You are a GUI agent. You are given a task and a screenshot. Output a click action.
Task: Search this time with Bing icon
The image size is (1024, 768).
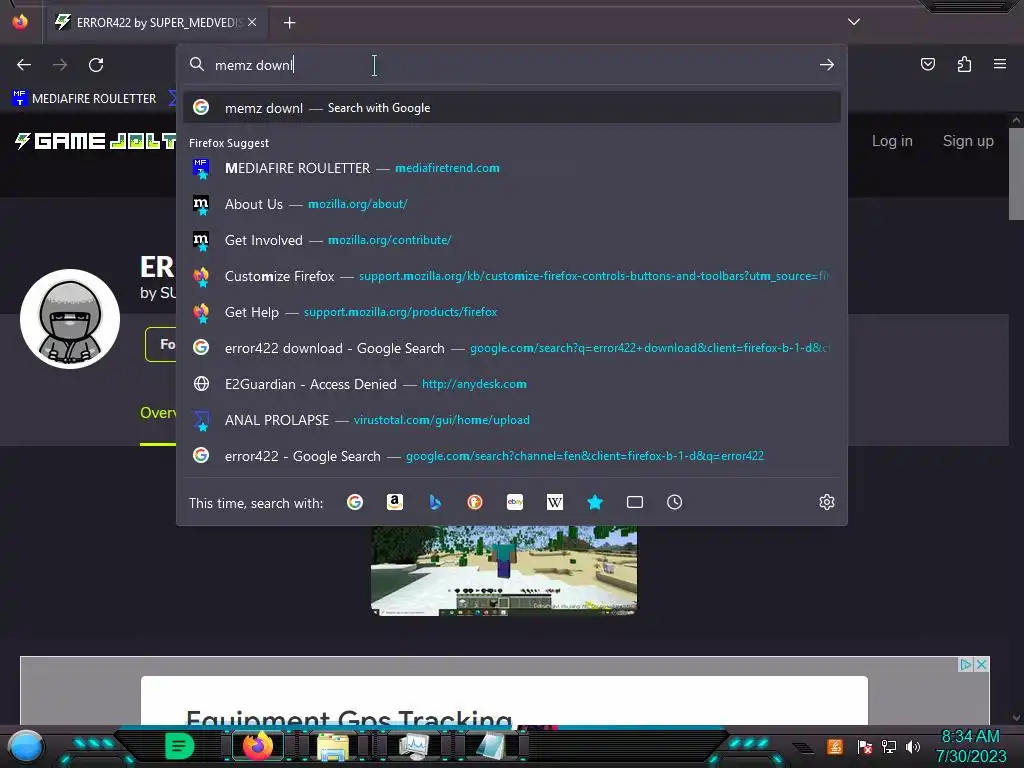435,502
